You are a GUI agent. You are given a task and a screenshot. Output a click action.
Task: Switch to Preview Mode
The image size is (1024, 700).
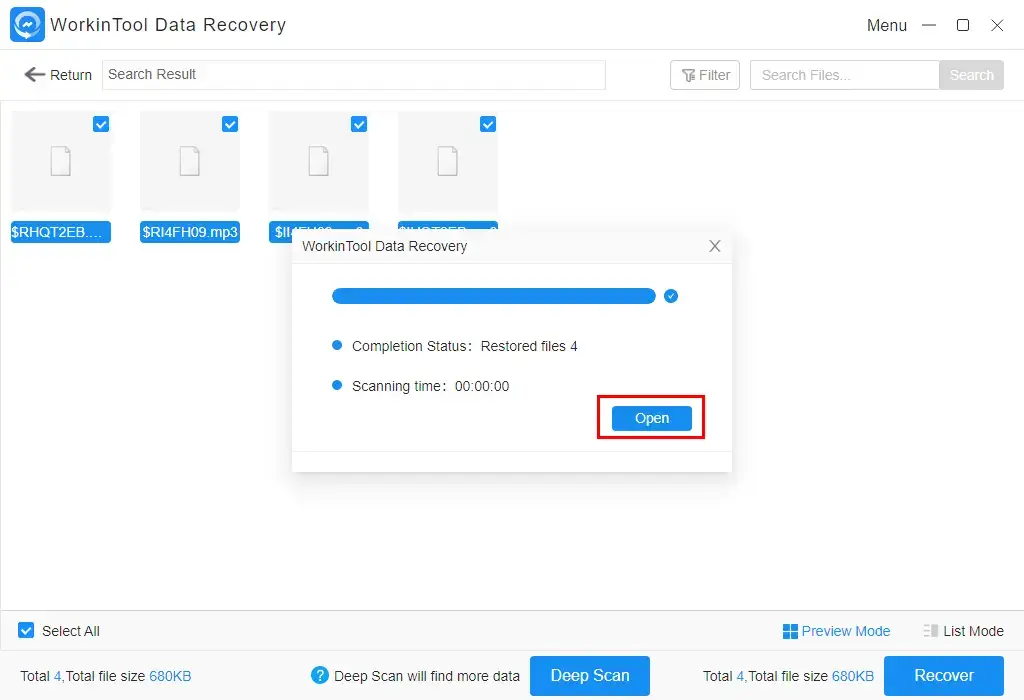[x=836, y=631]
